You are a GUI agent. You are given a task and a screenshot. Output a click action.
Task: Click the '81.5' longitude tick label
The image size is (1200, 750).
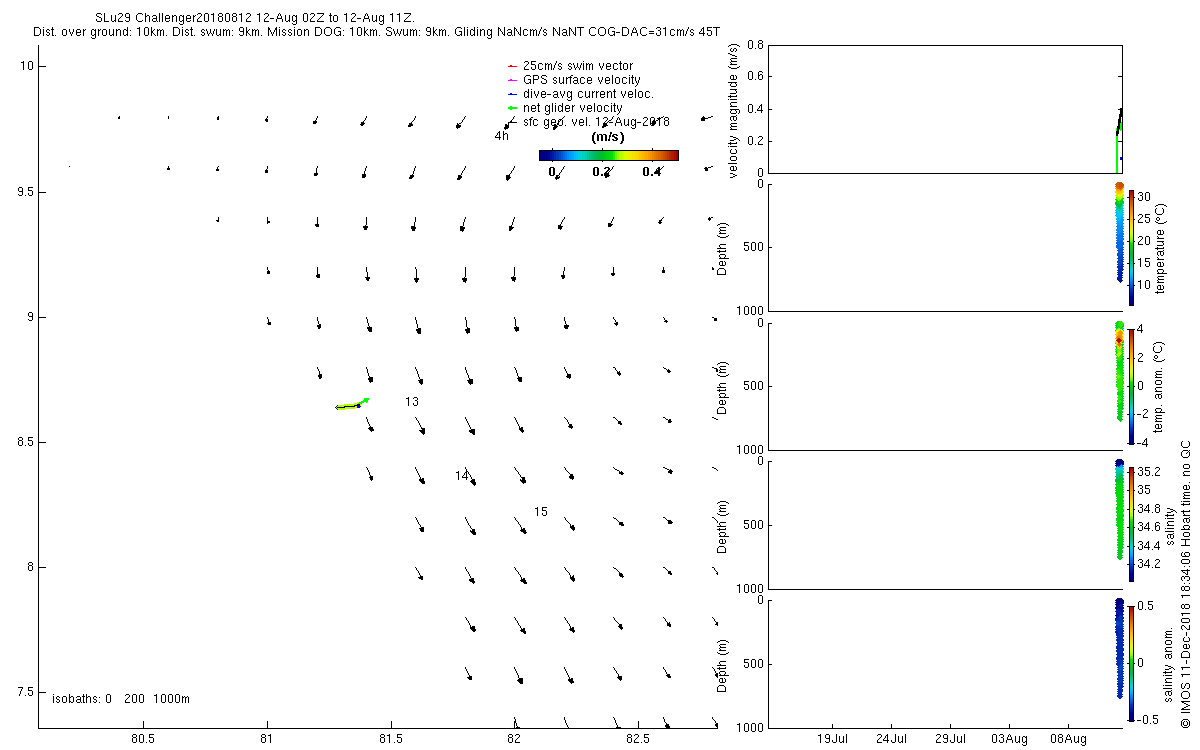390,740
